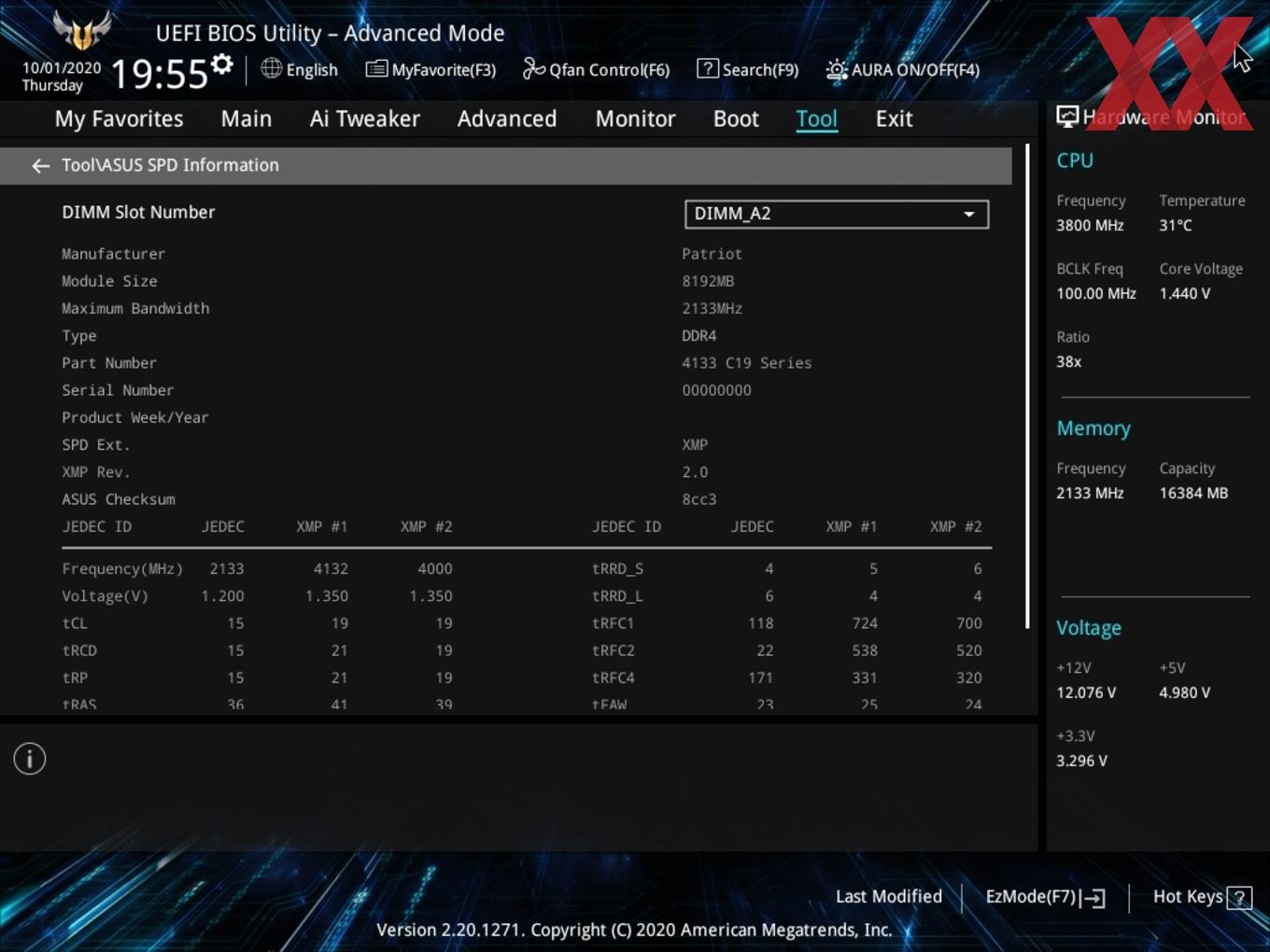Click +5V reading 4.980 V
This screenshot has height=952, width=1270.
tap(1184, 693)
